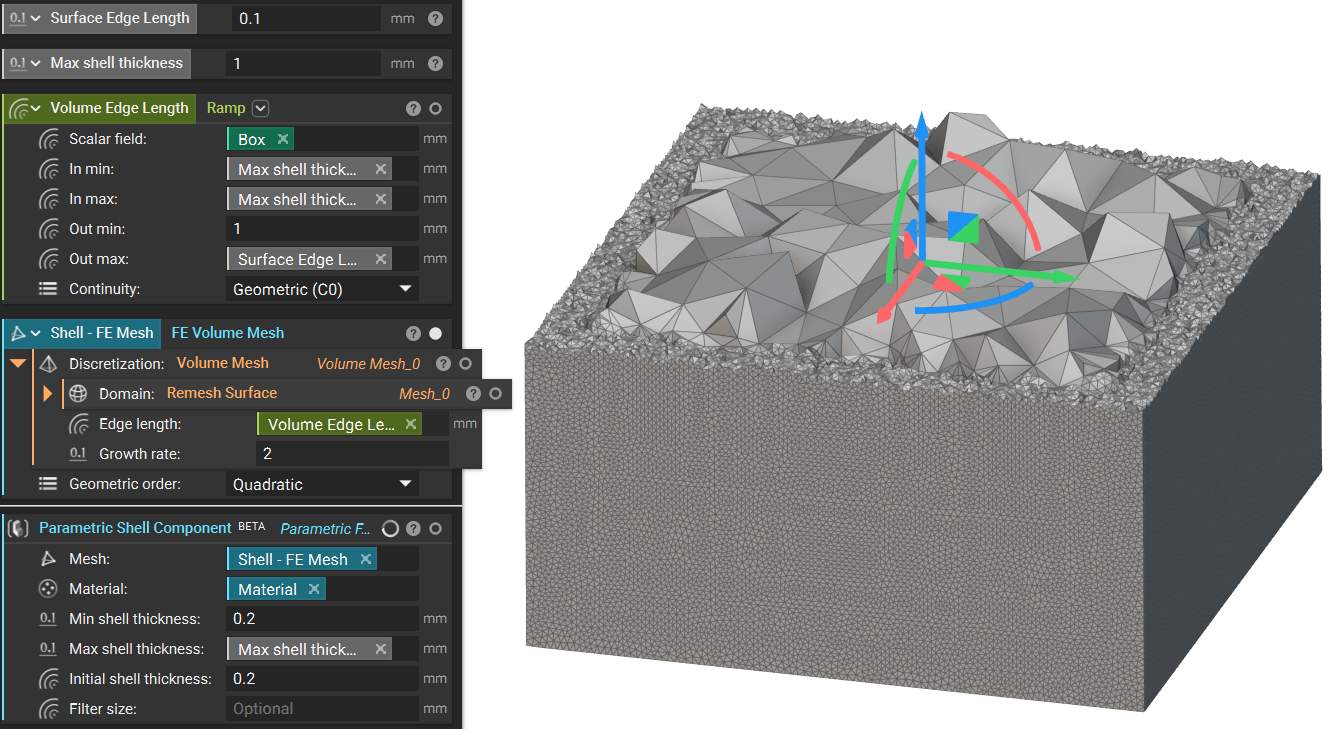Screen dimensions: 1337x729
Task: Remove Volume Edge Length chip from Edge length
Action: [410, 424]
